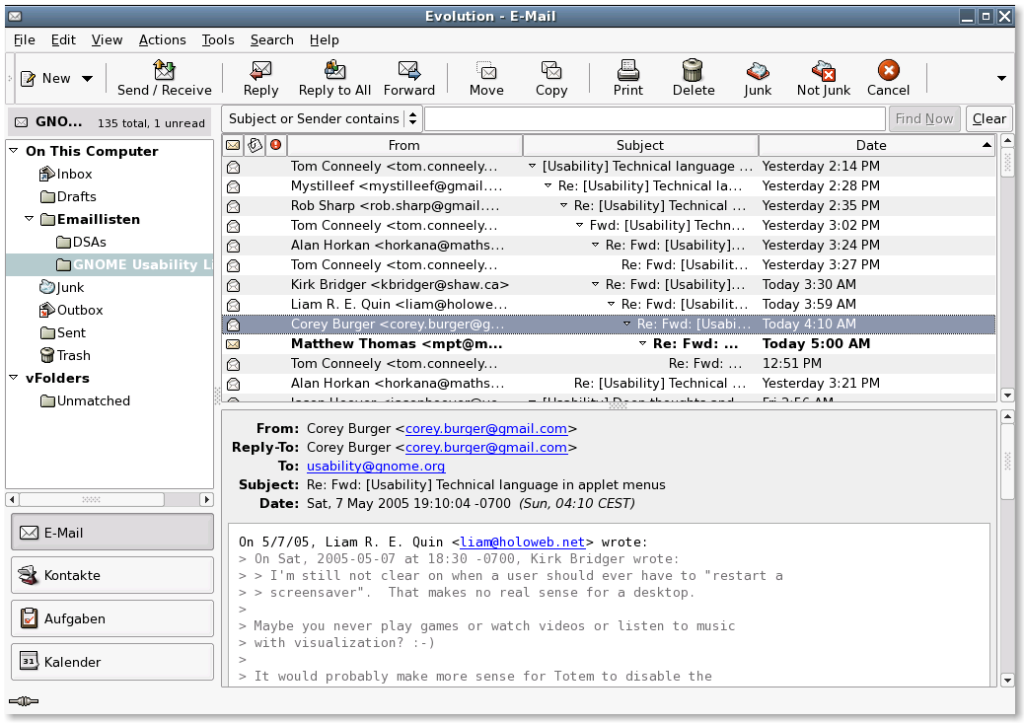
Task: Open the 'Subject or Sender contains' dropdown
Action: [411, 118]
